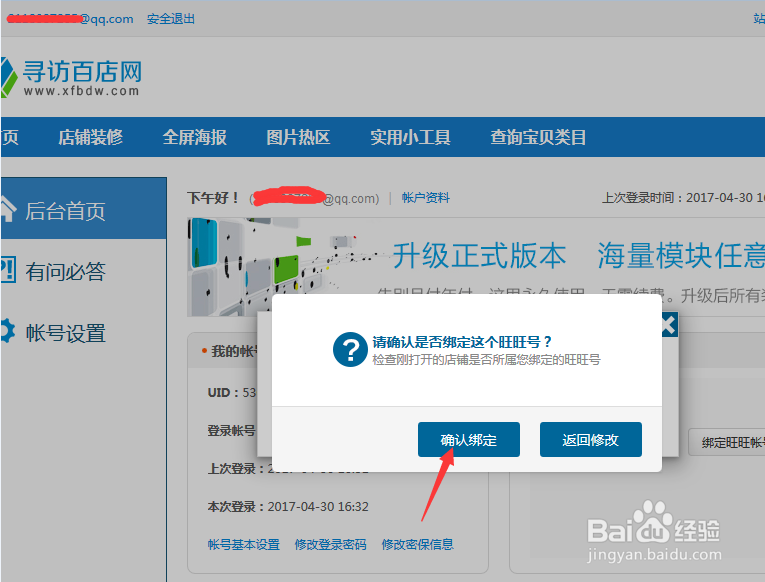The image size is (765, 582).
Task: Click the 请确认是否绑定这个旺旺号 dialog title
Action: [x=462, y=341]
